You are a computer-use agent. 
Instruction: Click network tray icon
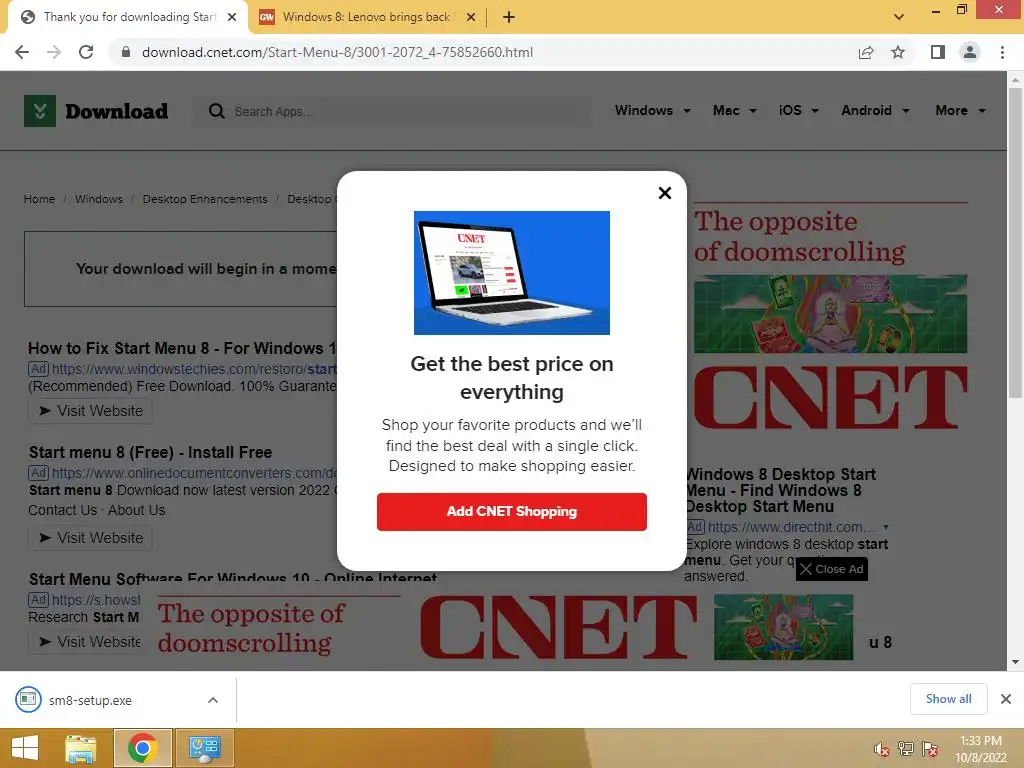point(906,749)
